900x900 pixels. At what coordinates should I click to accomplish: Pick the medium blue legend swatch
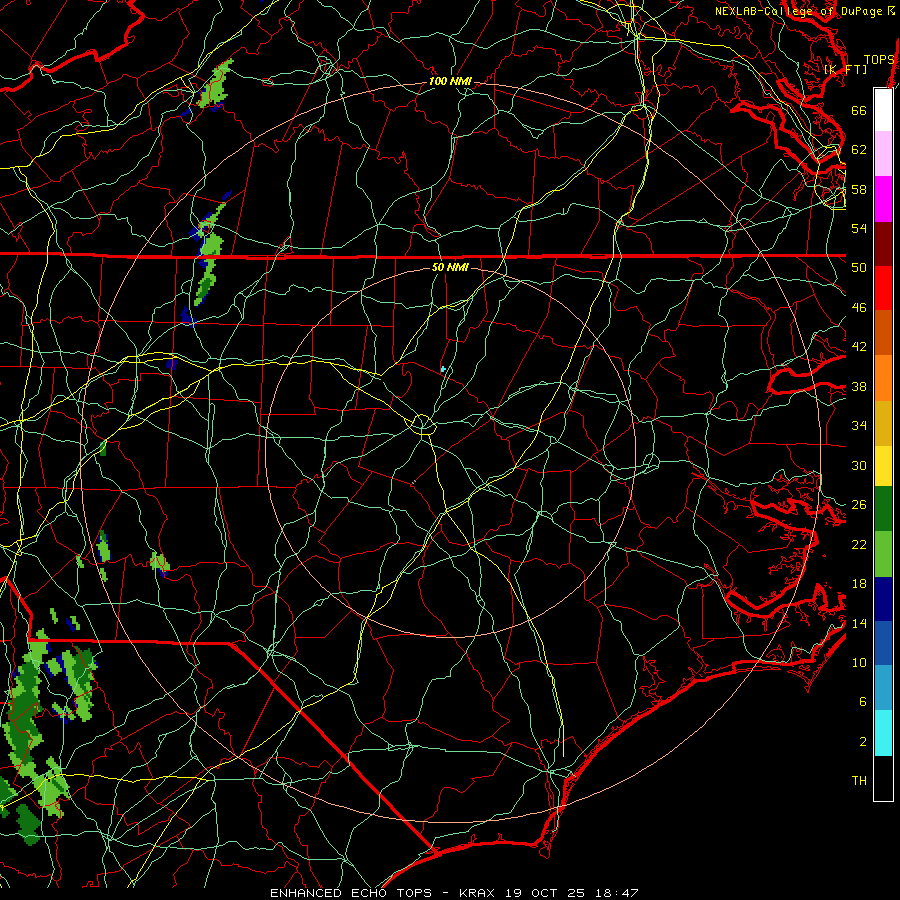(883, 643)
